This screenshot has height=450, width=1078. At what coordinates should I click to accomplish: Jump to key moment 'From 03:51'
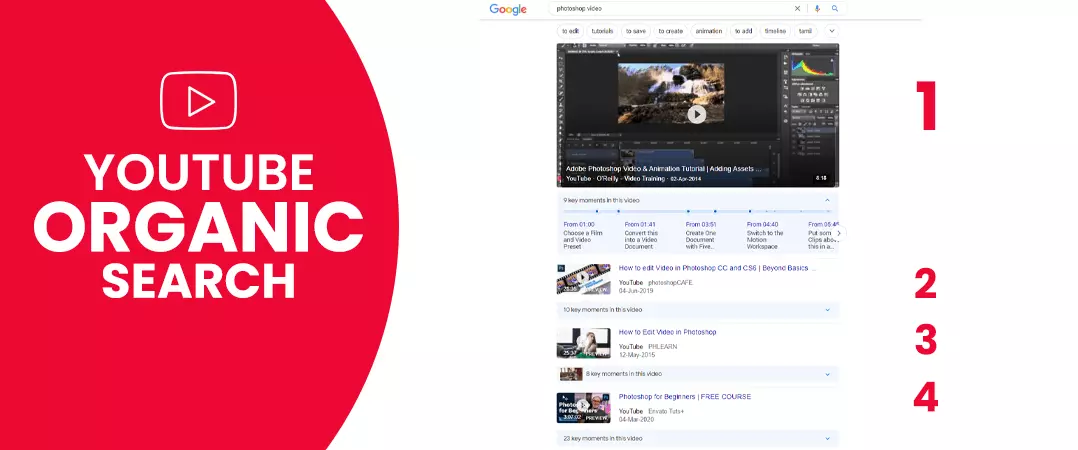(701, 225)
